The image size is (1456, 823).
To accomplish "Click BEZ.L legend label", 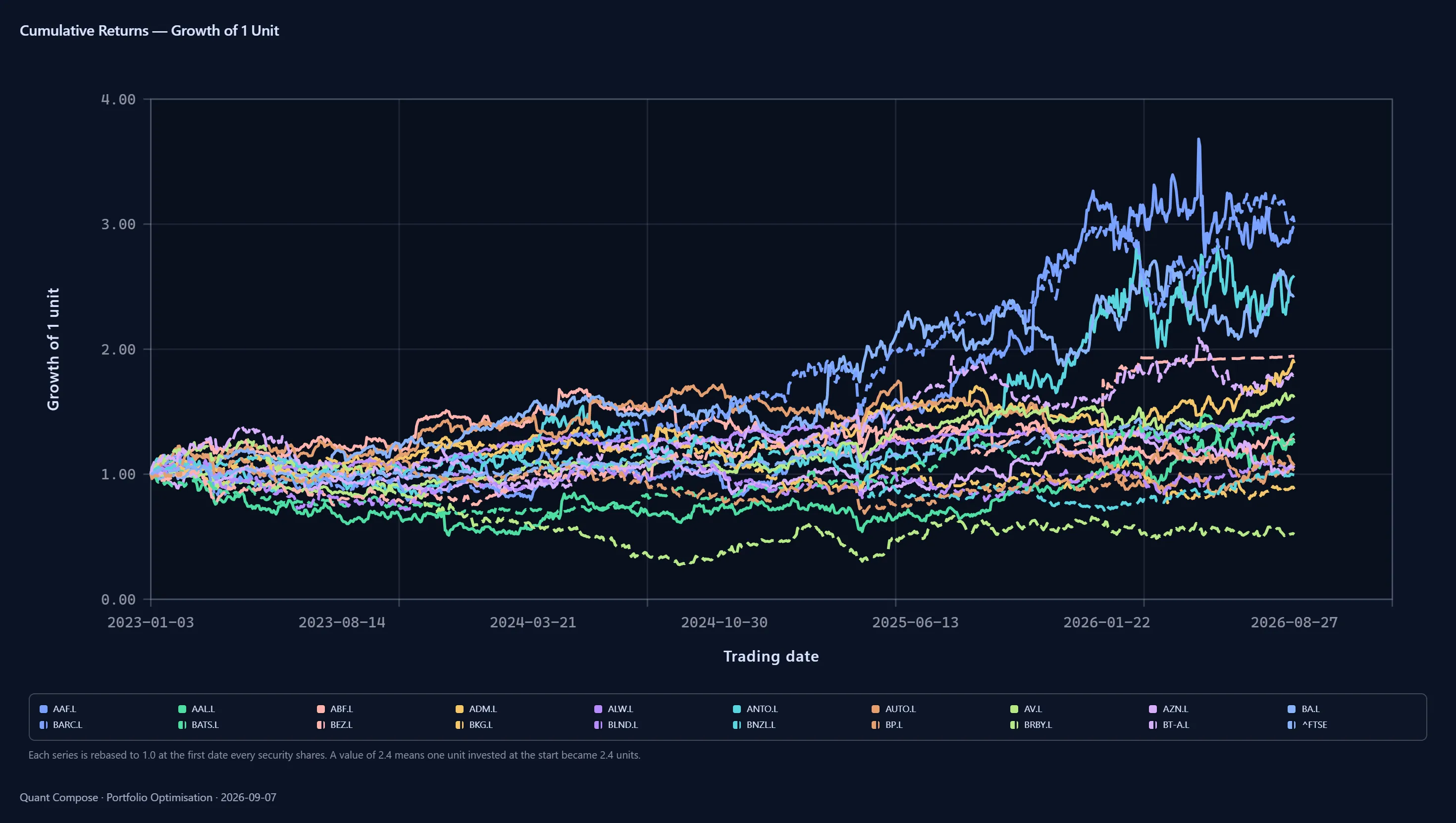I will click(341, 724).
